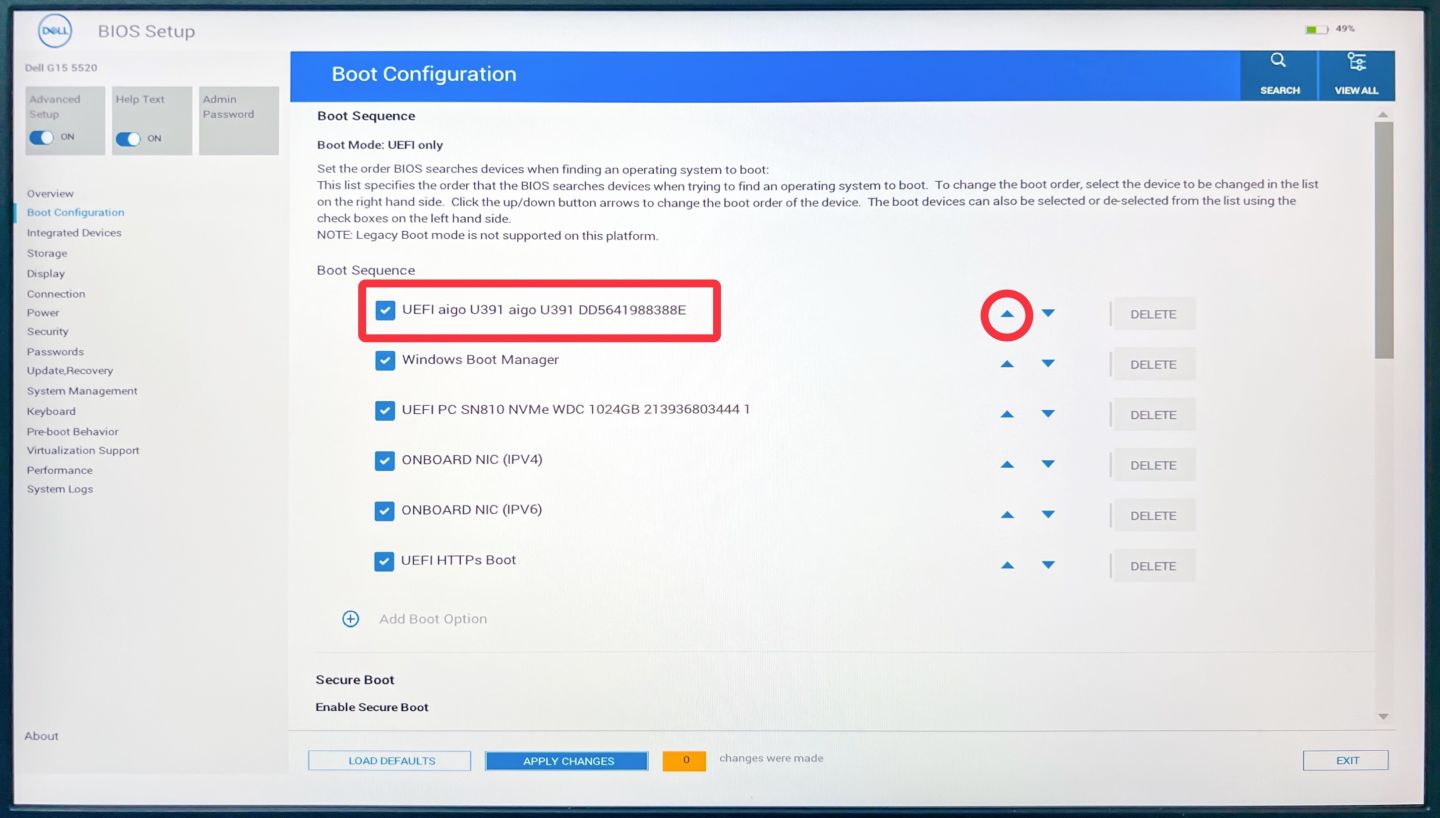The image size is (1440, 818).
Task: Open Update,Recovery section
Action: (70, 371)
